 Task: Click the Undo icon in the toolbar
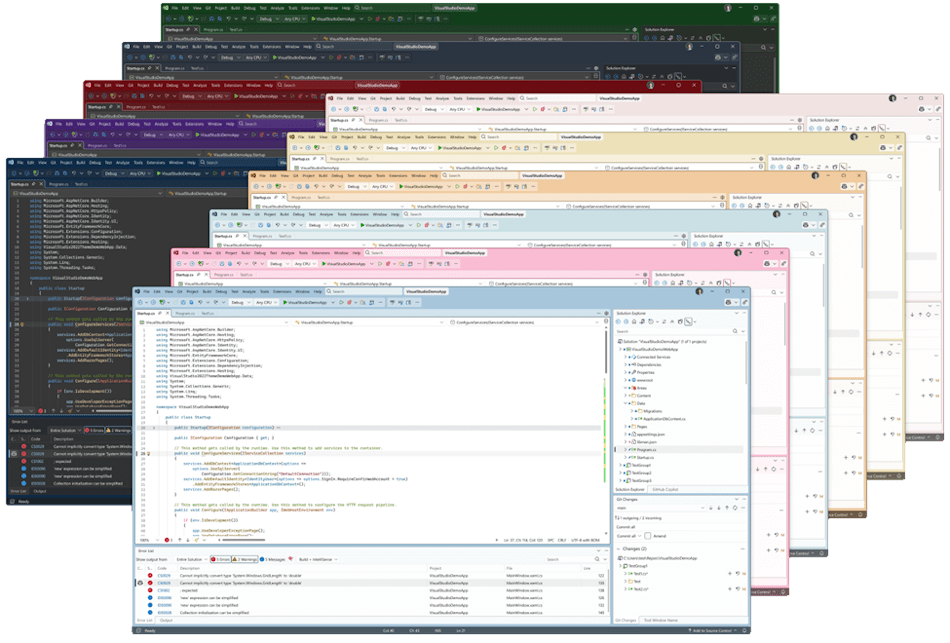(x=200, y=302)
